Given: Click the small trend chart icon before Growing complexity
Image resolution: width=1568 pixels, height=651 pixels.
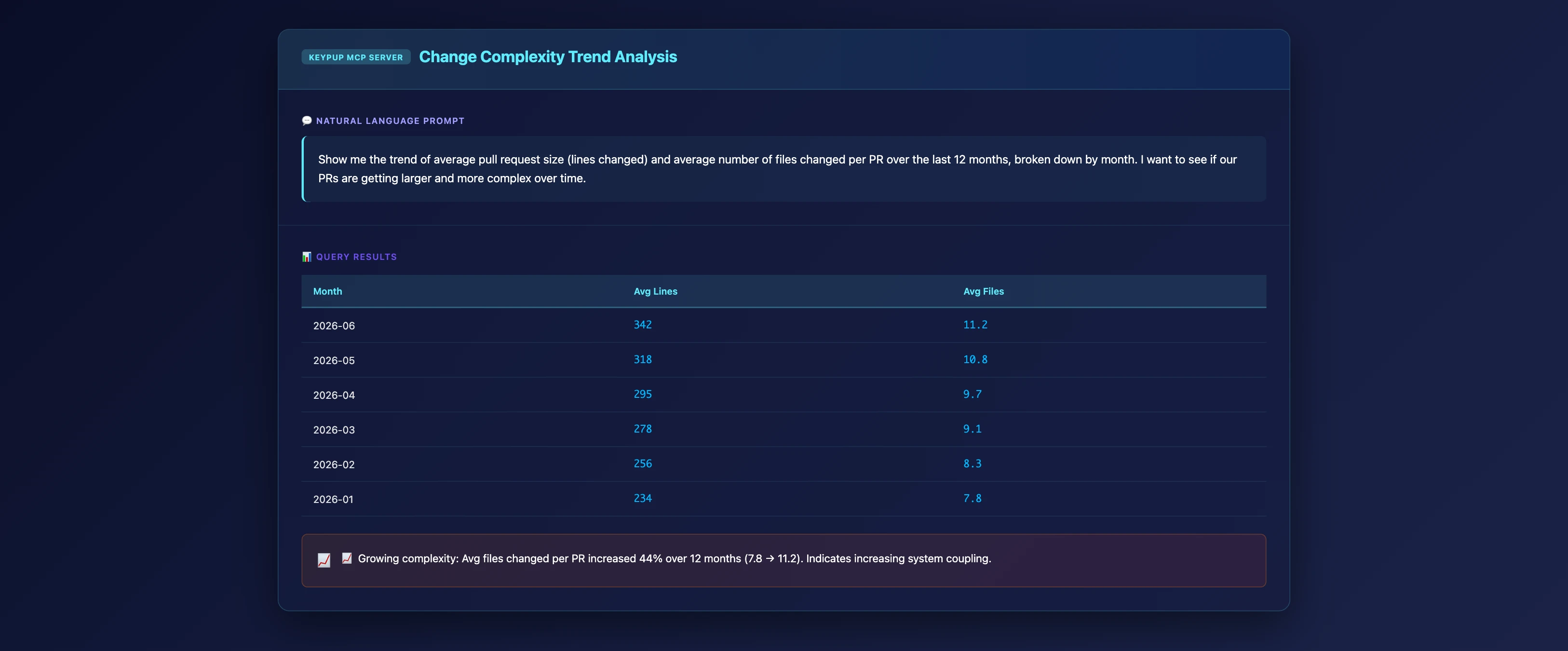Looking at the screenshot, I should tap(346, 558).
